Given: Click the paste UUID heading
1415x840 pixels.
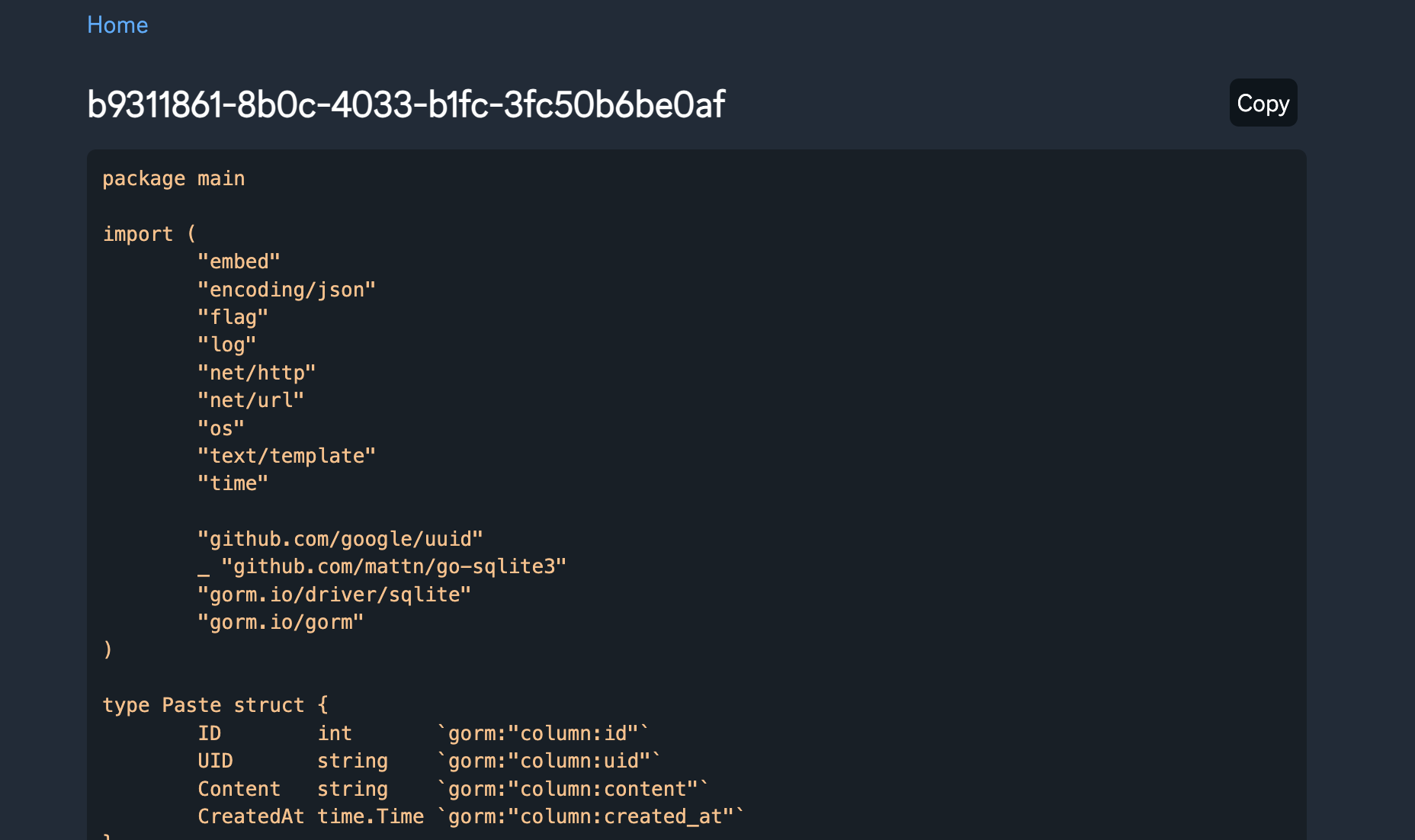Looking at the screenshot, I should 406,104.
